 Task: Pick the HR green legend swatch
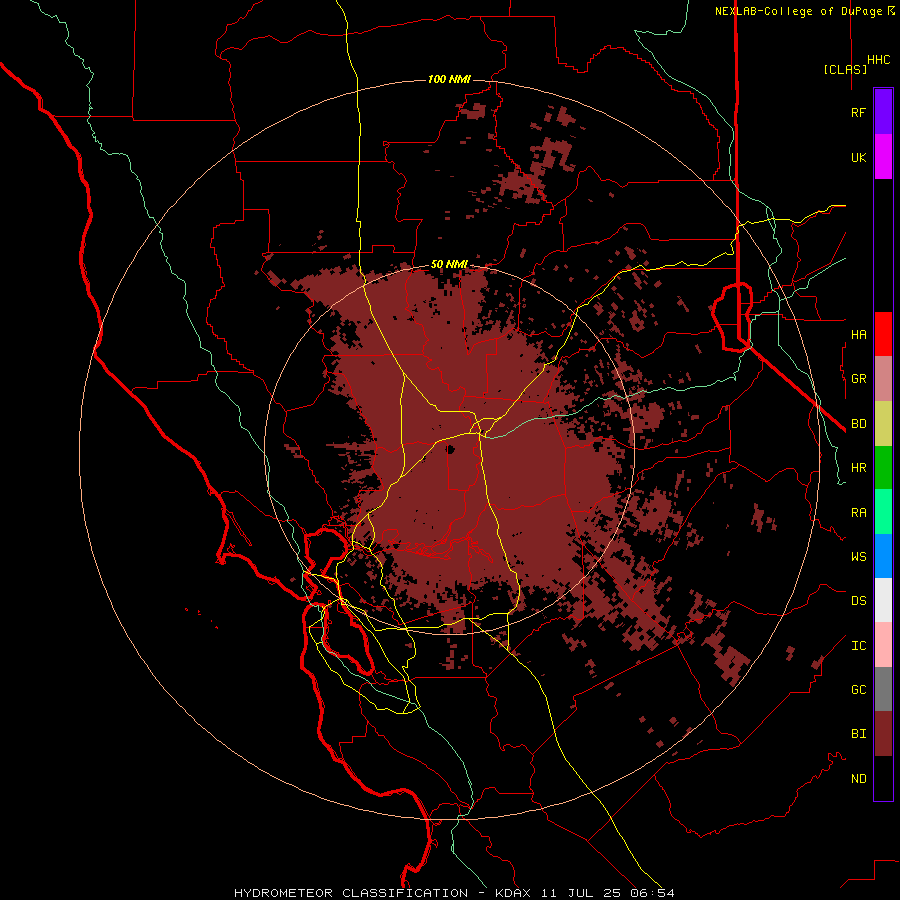tap(883, 468)
